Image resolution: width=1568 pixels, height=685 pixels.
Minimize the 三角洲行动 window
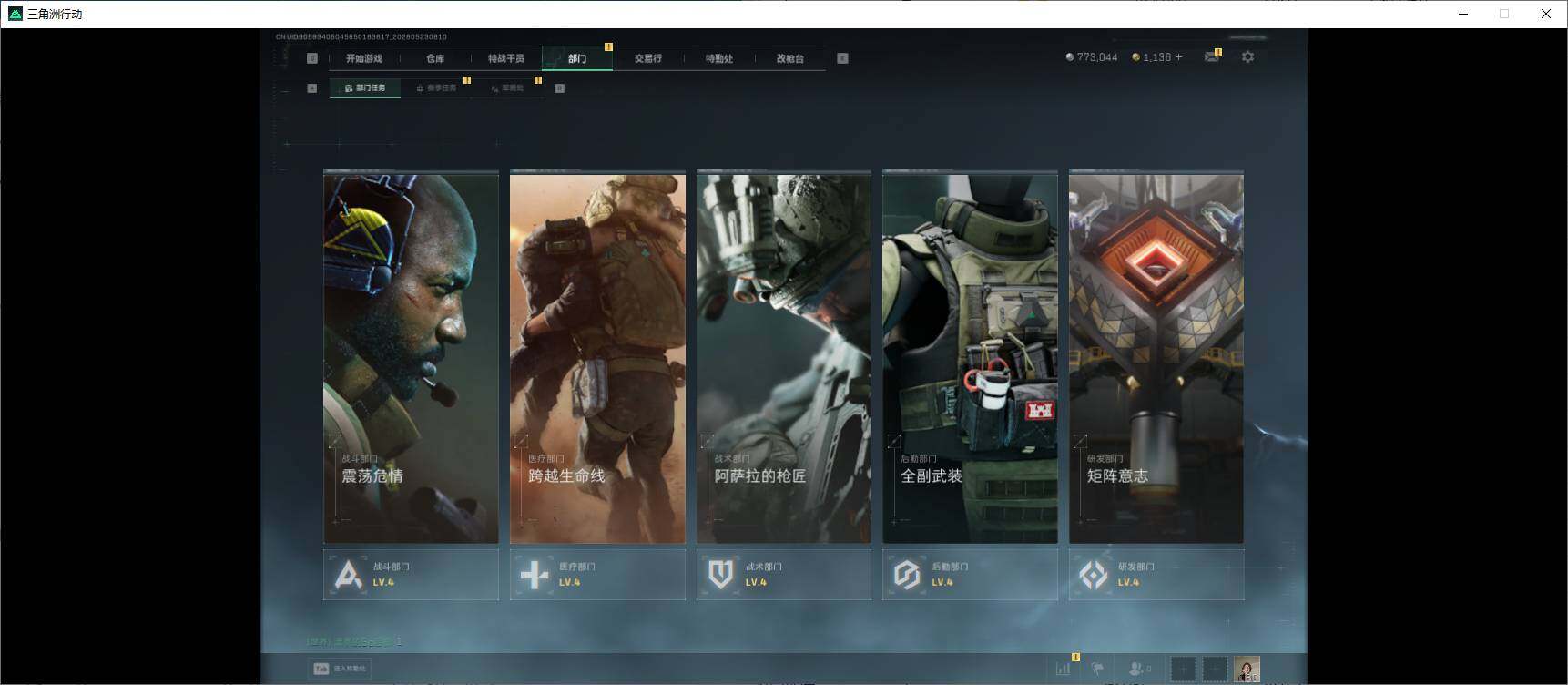[1463, 14]
